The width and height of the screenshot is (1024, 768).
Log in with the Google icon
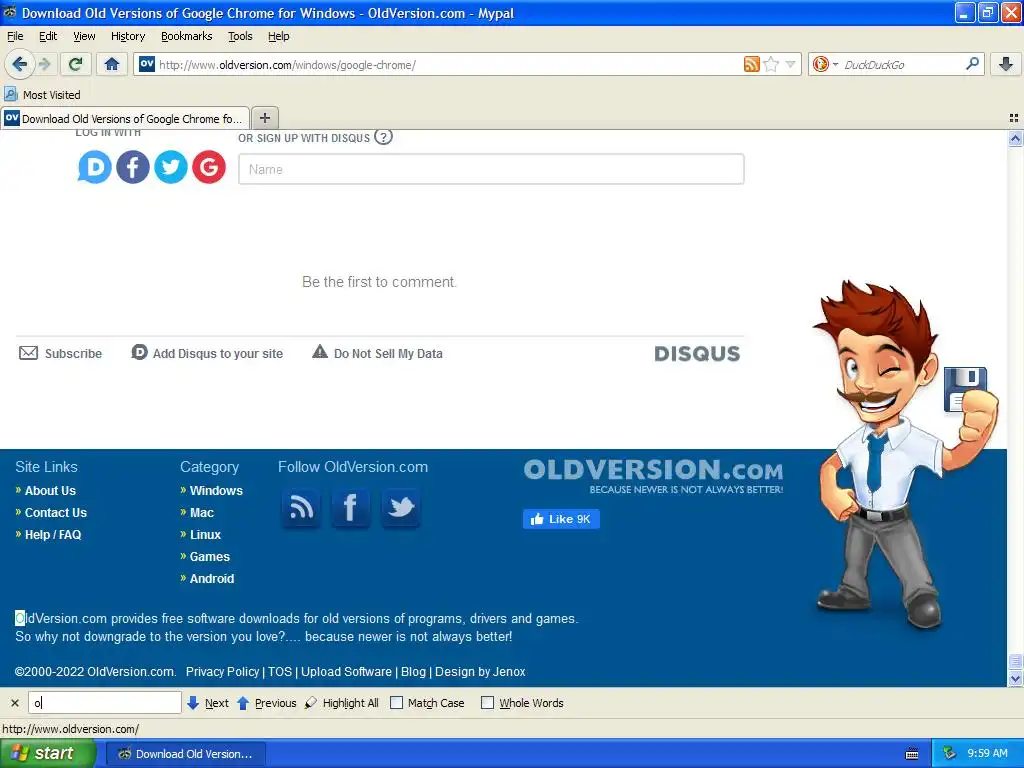[x=209, y=167]
